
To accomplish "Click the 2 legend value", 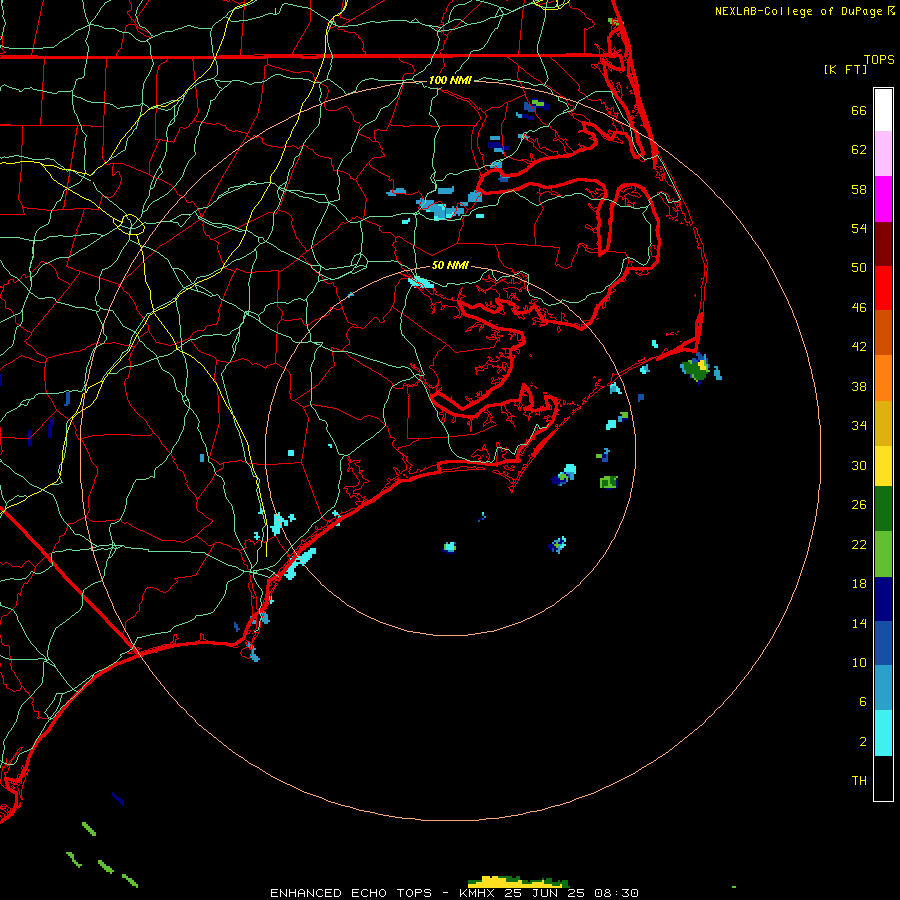I will point(863,742).
